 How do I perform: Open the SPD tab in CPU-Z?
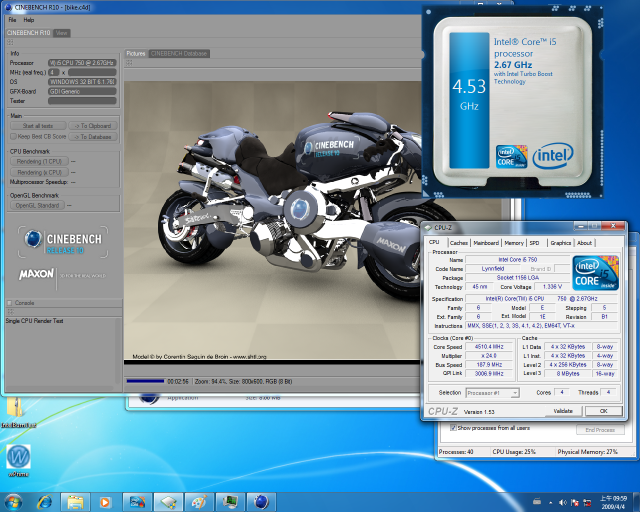(535, 243)
